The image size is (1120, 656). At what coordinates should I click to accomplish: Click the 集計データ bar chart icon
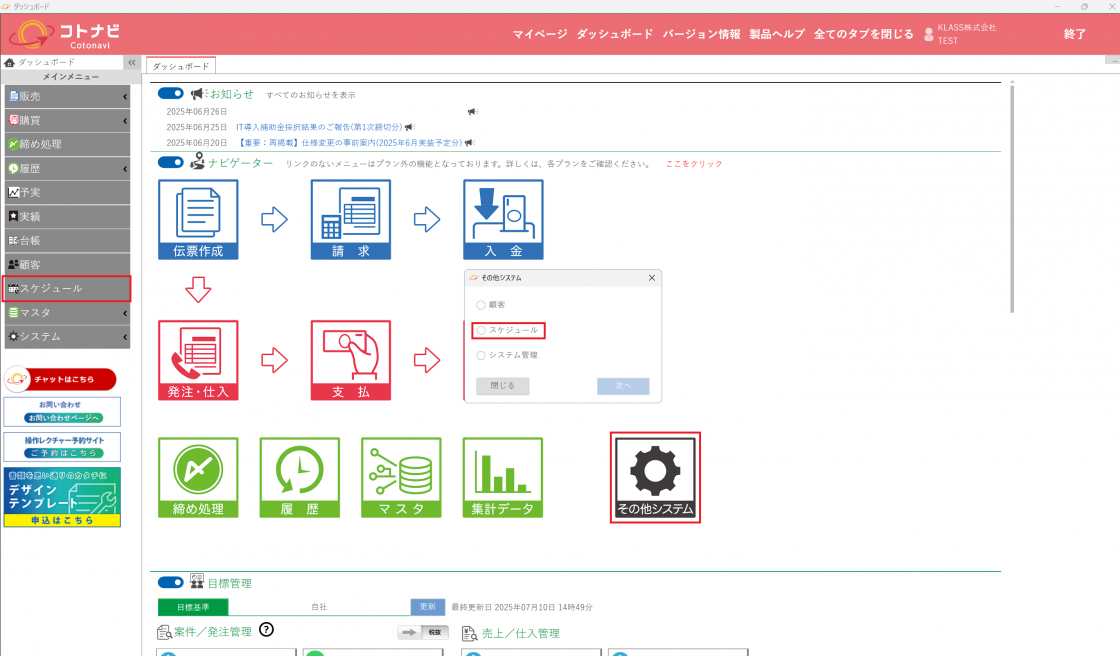pyautogui.click(x=502, y=477)
